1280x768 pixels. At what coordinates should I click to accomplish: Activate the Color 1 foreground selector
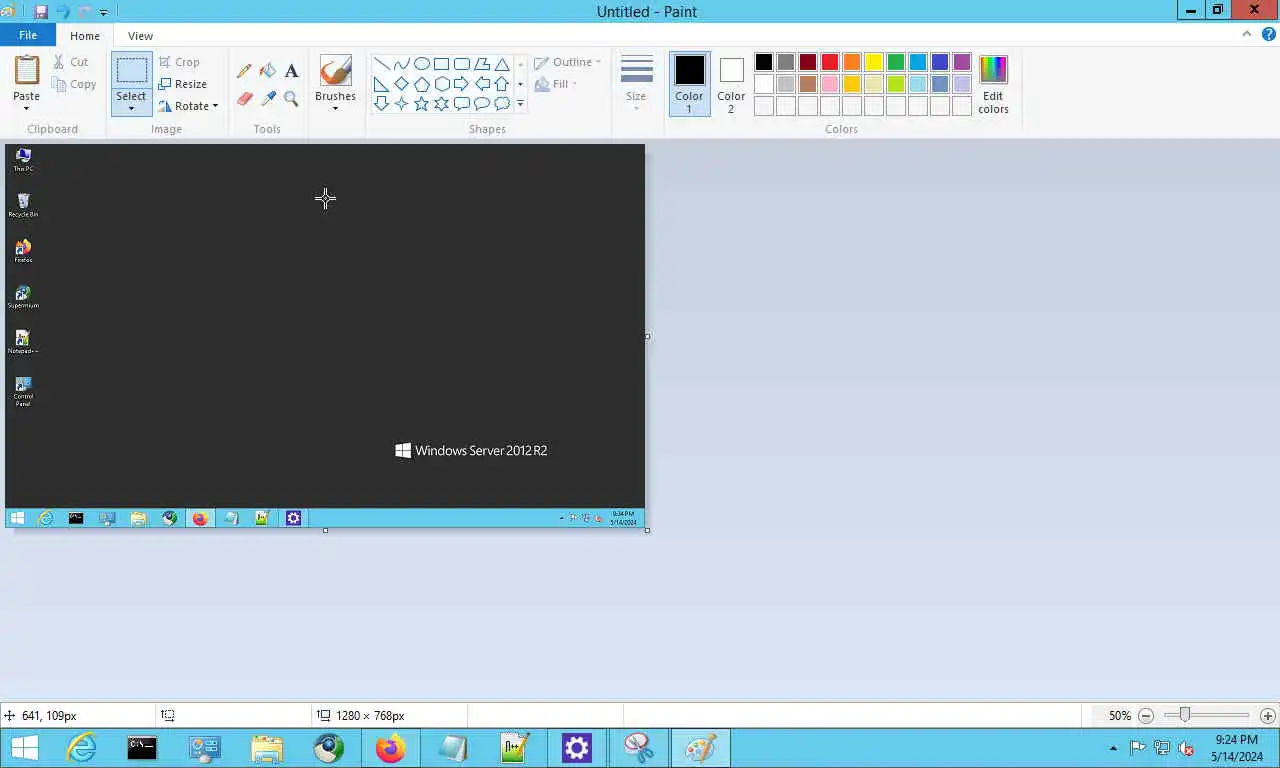pos(689,84)
